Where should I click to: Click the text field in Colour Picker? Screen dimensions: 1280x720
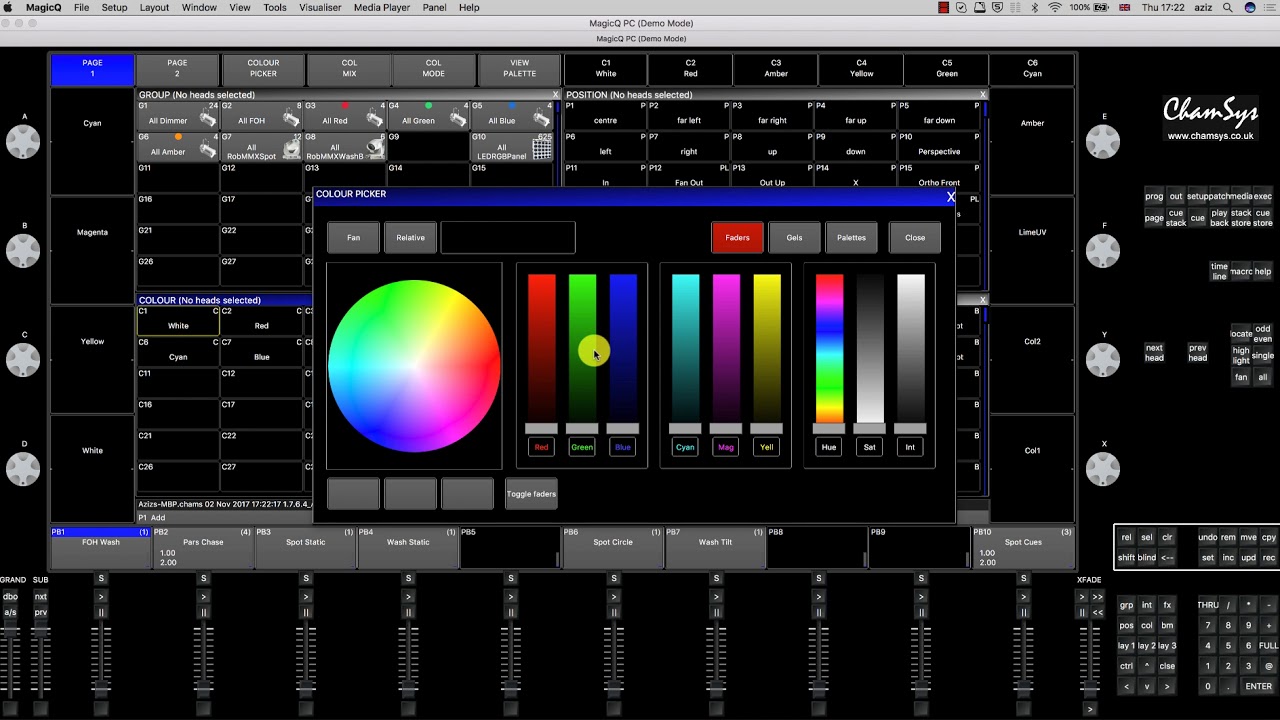tap(508, 237)
